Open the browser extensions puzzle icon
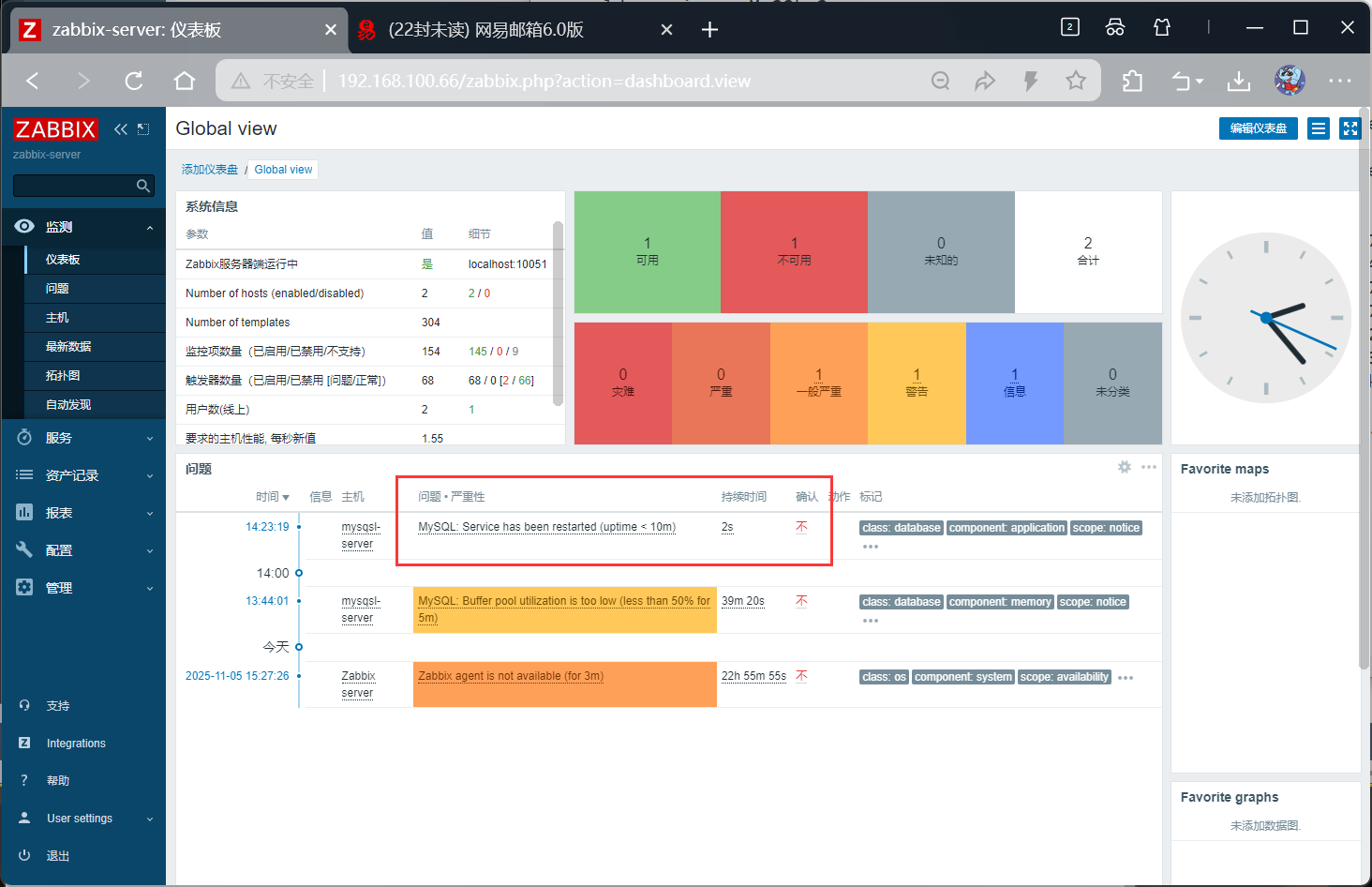Viewport: 1372px width, 887px height. pyautogui.click(x=1132, y=81)
